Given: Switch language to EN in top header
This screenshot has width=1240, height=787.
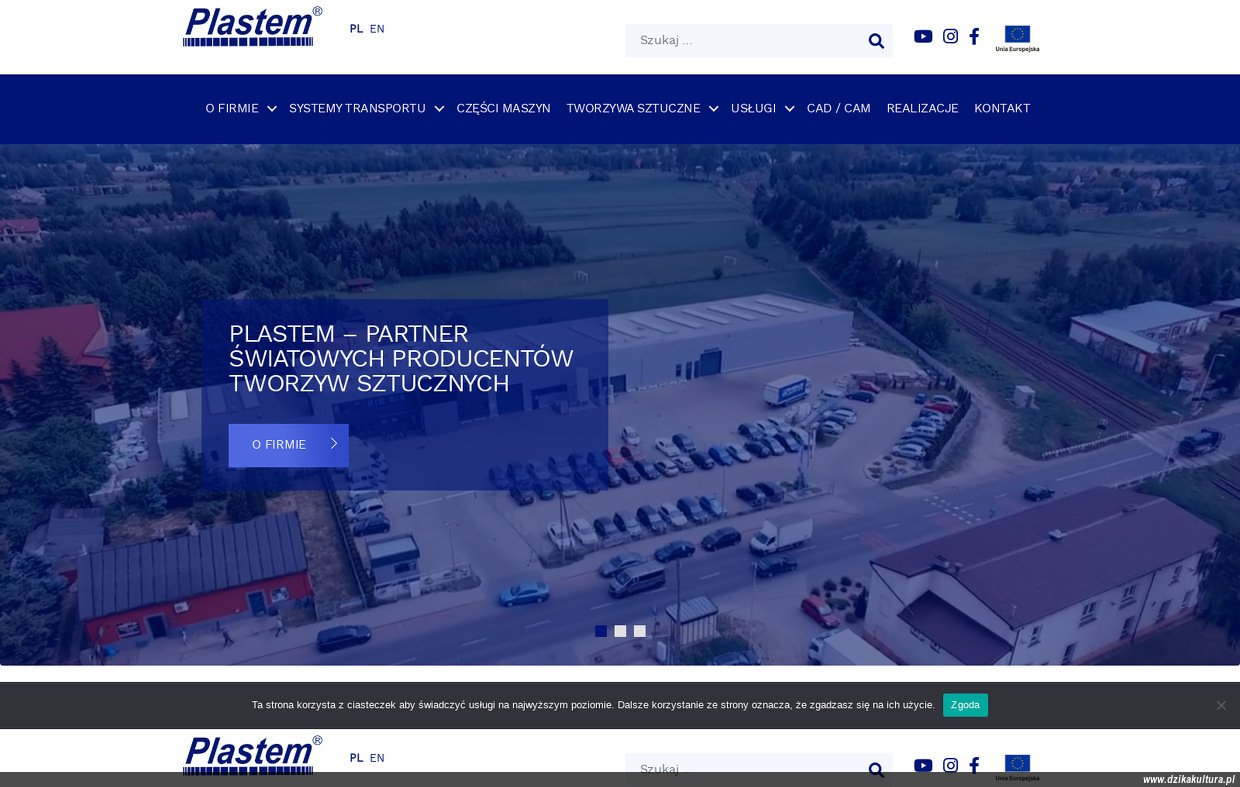Looking at the screenshot, I should (377, 29).
